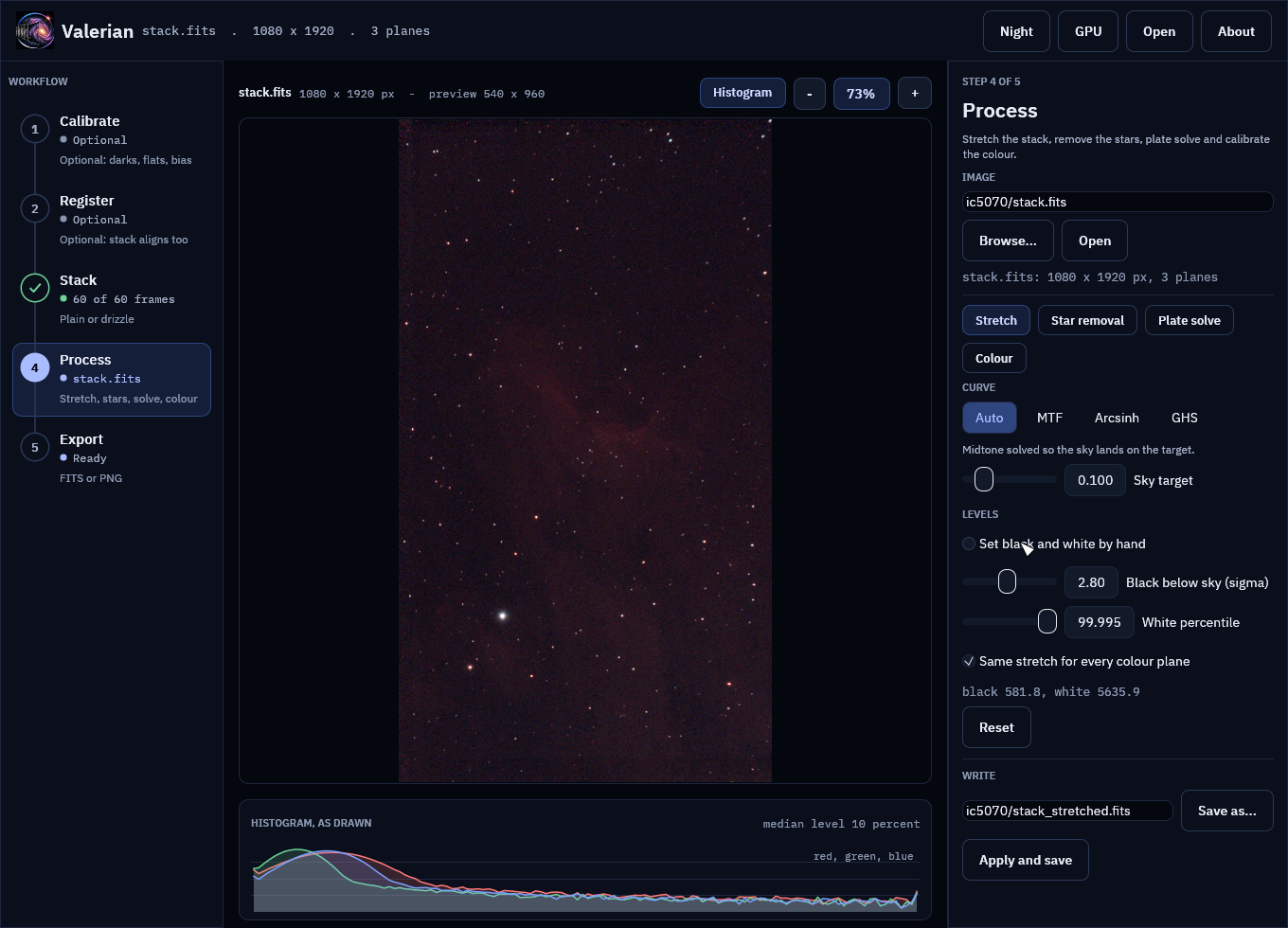1288x928 pixels.
Task: Select the MTF curve option
Action: (1049, 418)
